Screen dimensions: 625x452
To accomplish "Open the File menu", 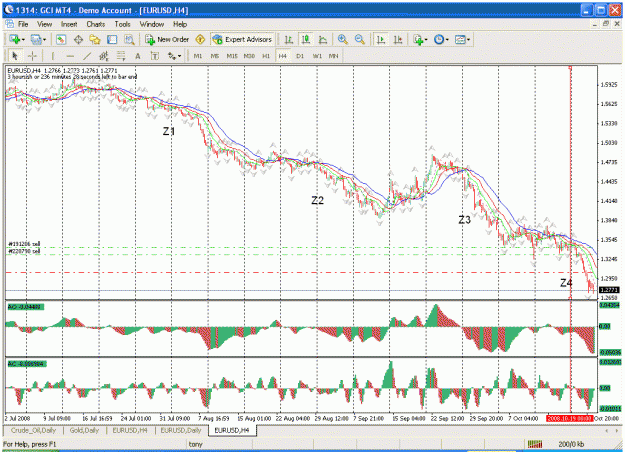I will point(23,24).
